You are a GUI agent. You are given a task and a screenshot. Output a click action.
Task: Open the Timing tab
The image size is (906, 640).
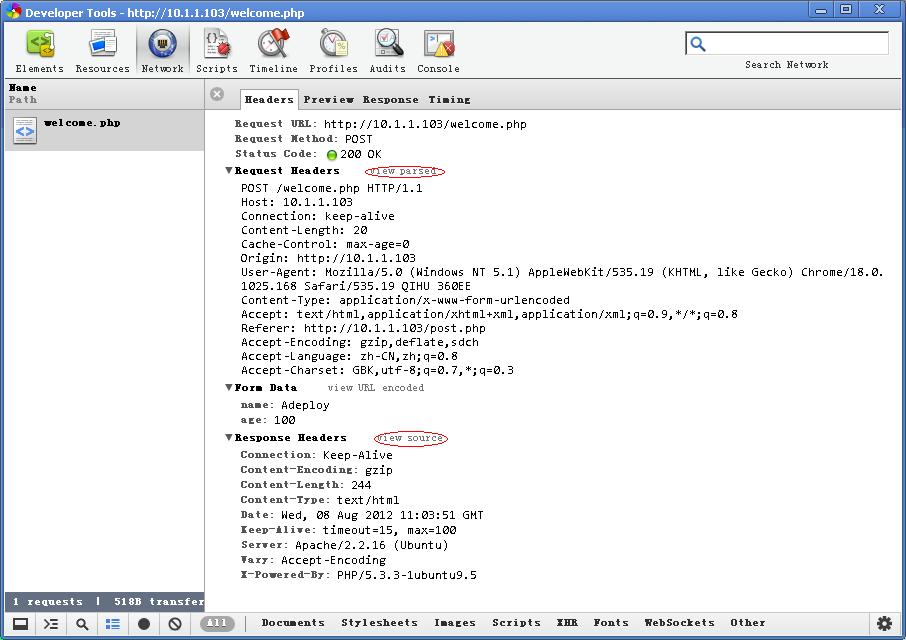point(450,99)
